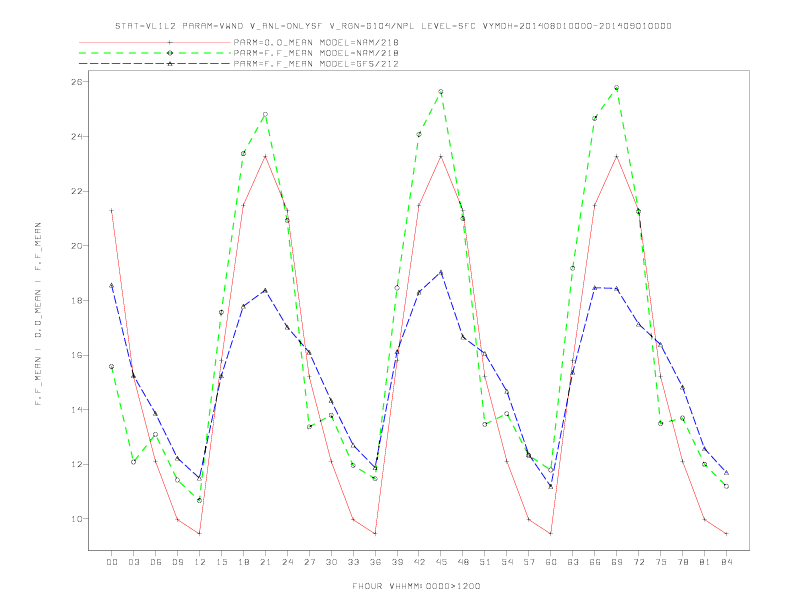Image resolution: width=792 pixels, height=612 pixels.
Task: Click green NAM circle marker at hour 21 peak
Action: click(265, 115)
